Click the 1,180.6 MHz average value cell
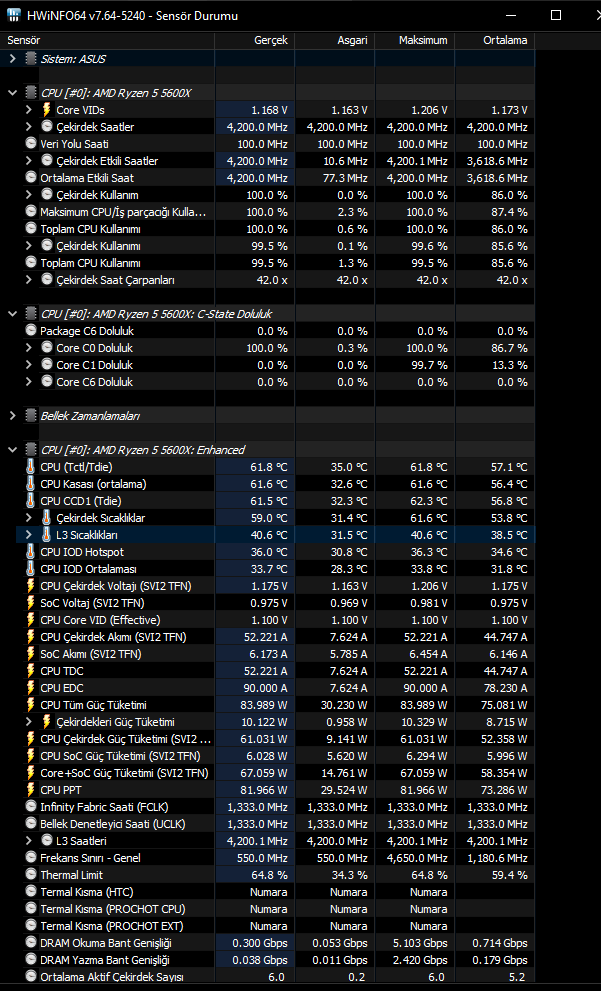601x991 pixels. tap(495, 858)
